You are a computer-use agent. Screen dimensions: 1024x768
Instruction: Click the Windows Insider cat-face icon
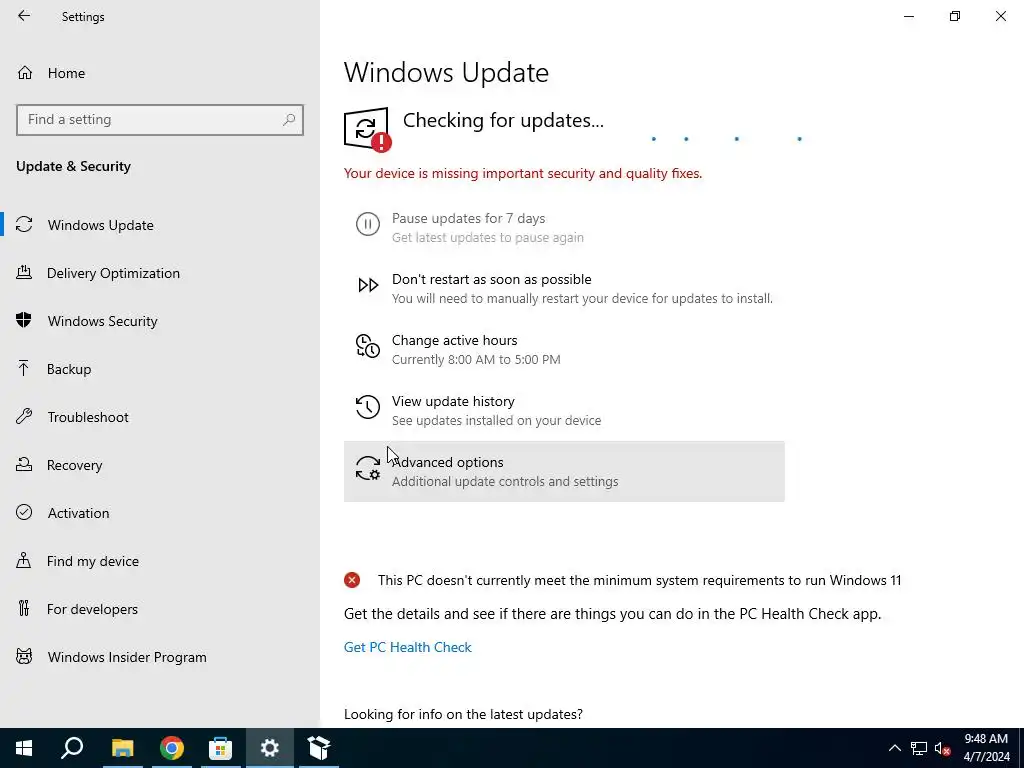(x=24, y=656)
